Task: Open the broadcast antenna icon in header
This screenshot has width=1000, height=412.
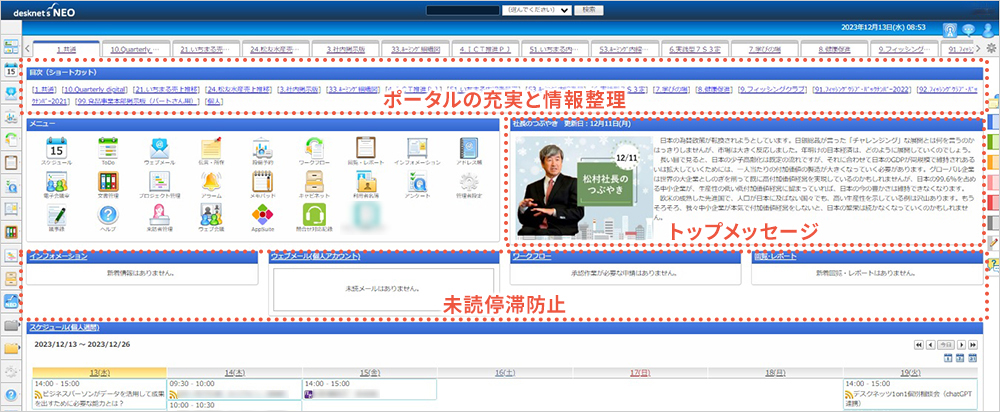Action: 949,29
